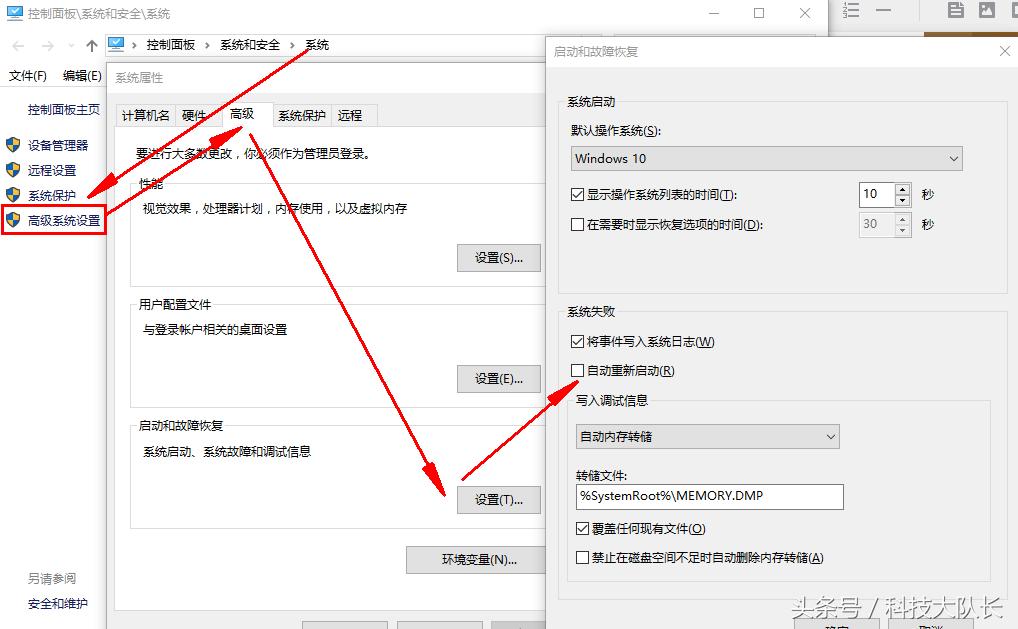Image resolution: width=1018 pixels, height=629 pixels.
Task: Click the up-arrow navigation icon in Explorer
Action: [91, 44]
